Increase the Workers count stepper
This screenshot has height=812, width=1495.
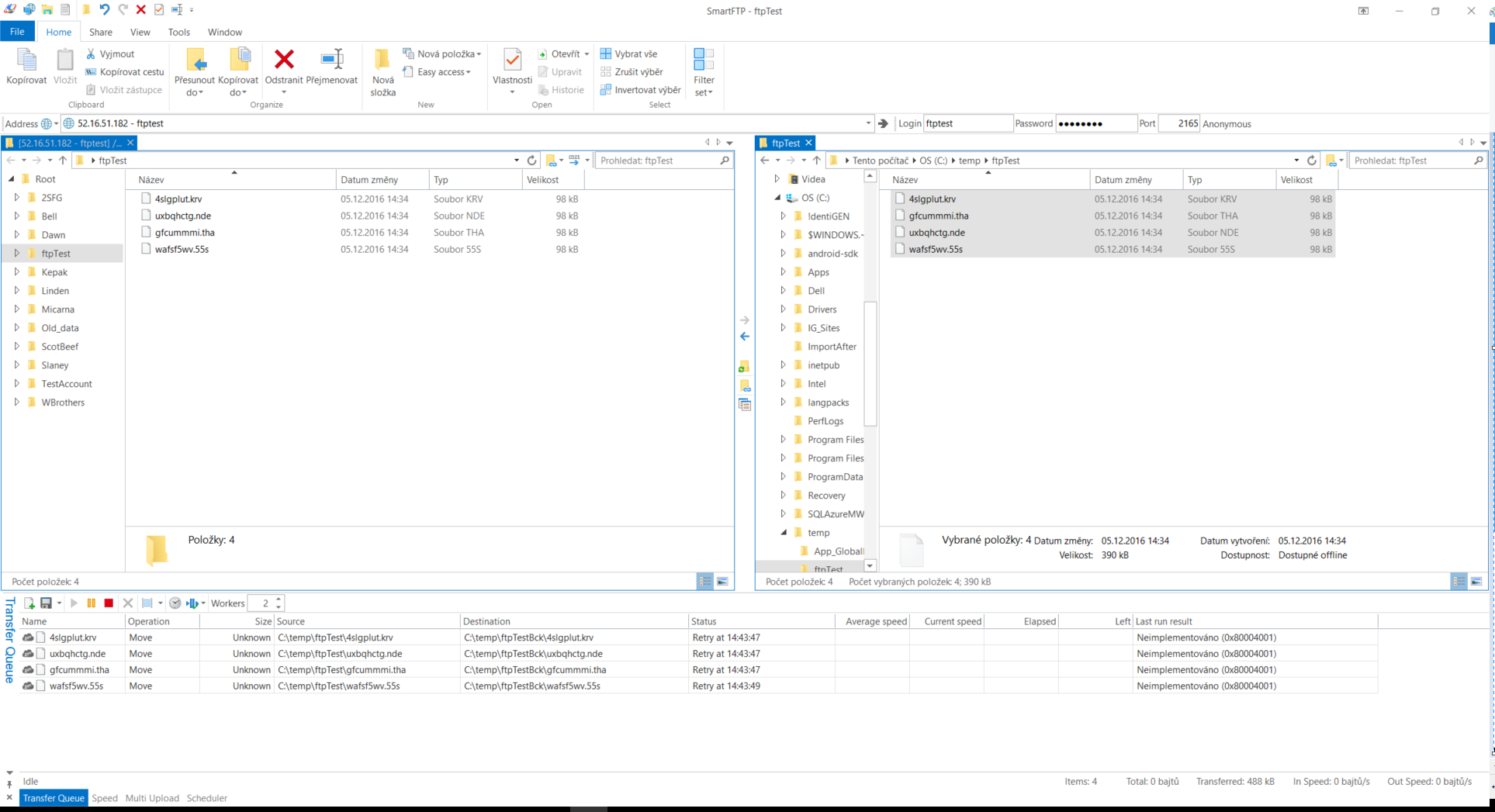pyautogui.click(x=279, y=599)
